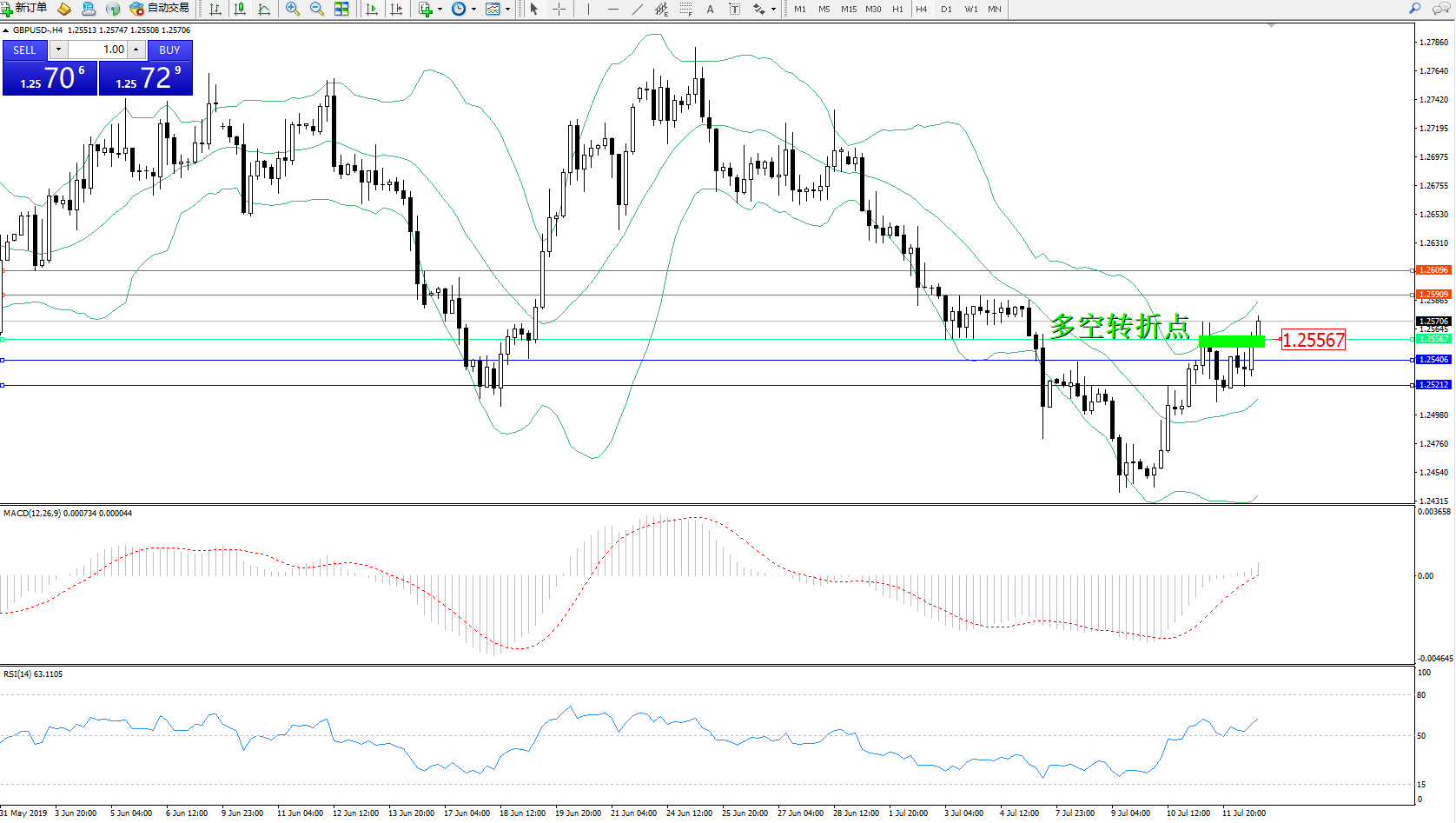
Task: Click the green price zone rectangle
Action: [x=1231, y=341]
